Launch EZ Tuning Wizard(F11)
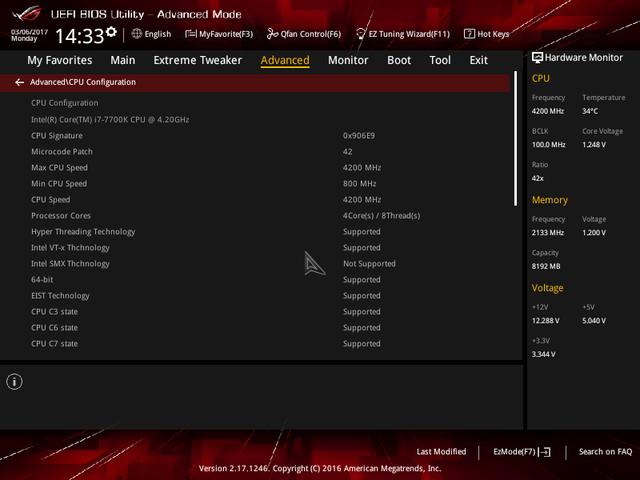 403,34
